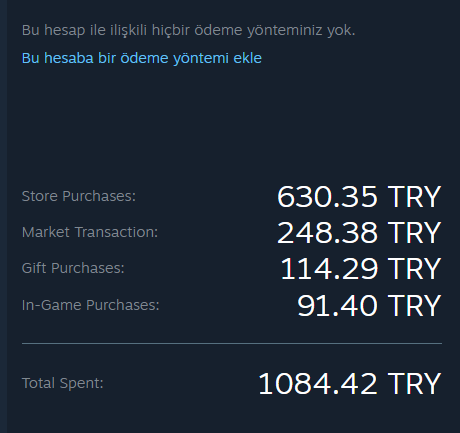Open the 'Bu hesaba bir ödeme yöntemi ekle' link
Screen dimensions: 460x433
coord(142,58)
